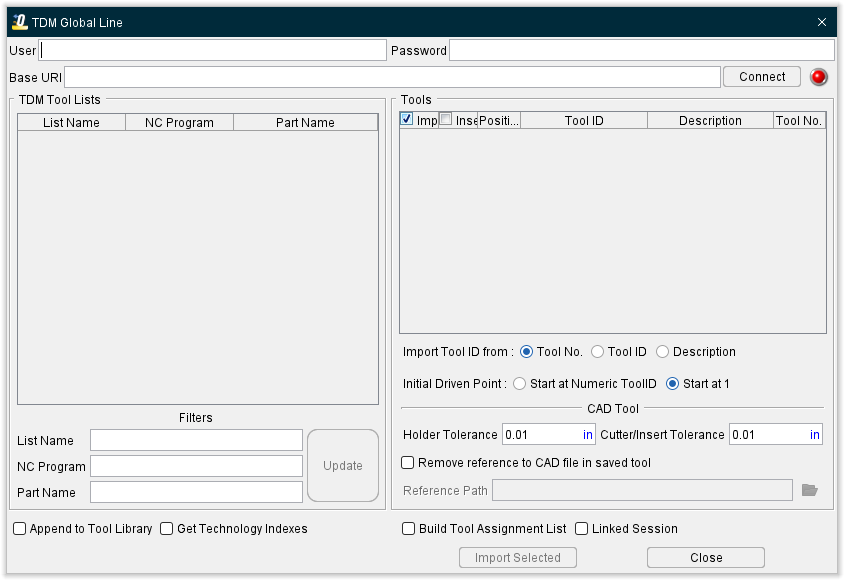Screen dimensions: 844x580
Task: Click the Reference Path text field
Action: pos(642,490)
